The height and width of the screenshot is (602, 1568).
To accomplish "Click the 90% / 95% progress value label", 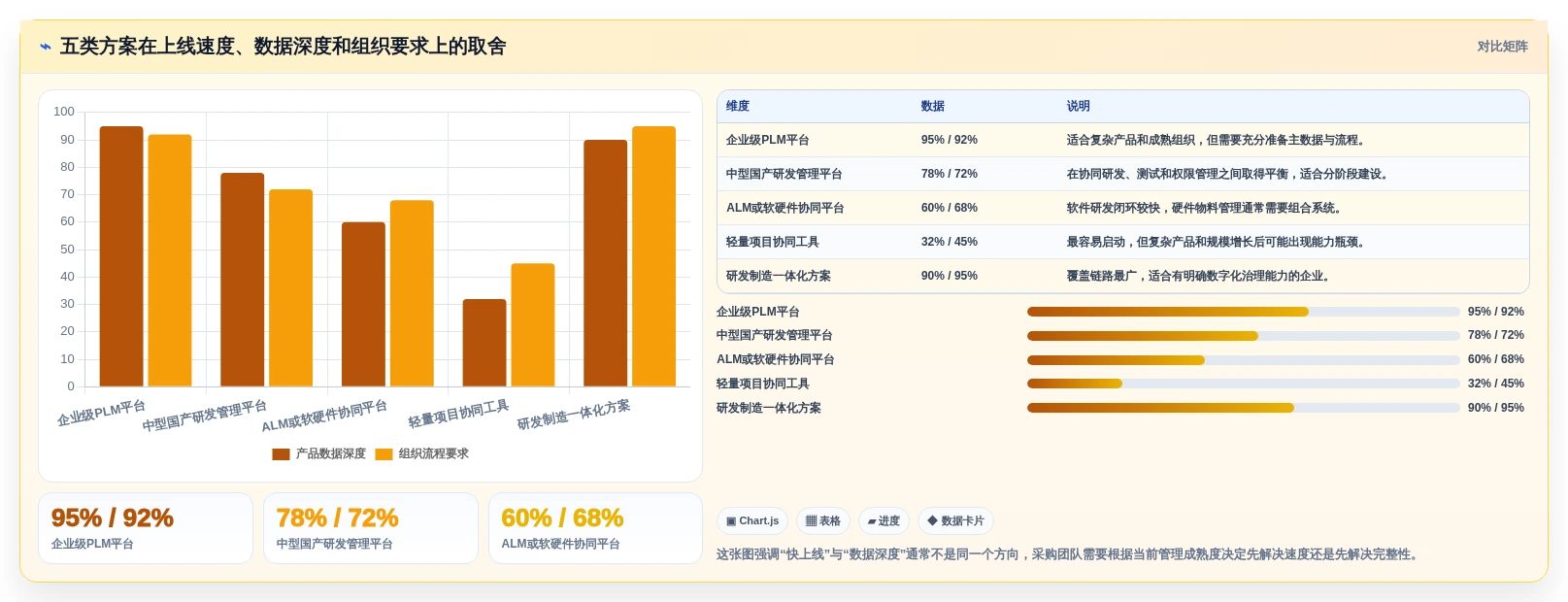I will coord(1496,408).
